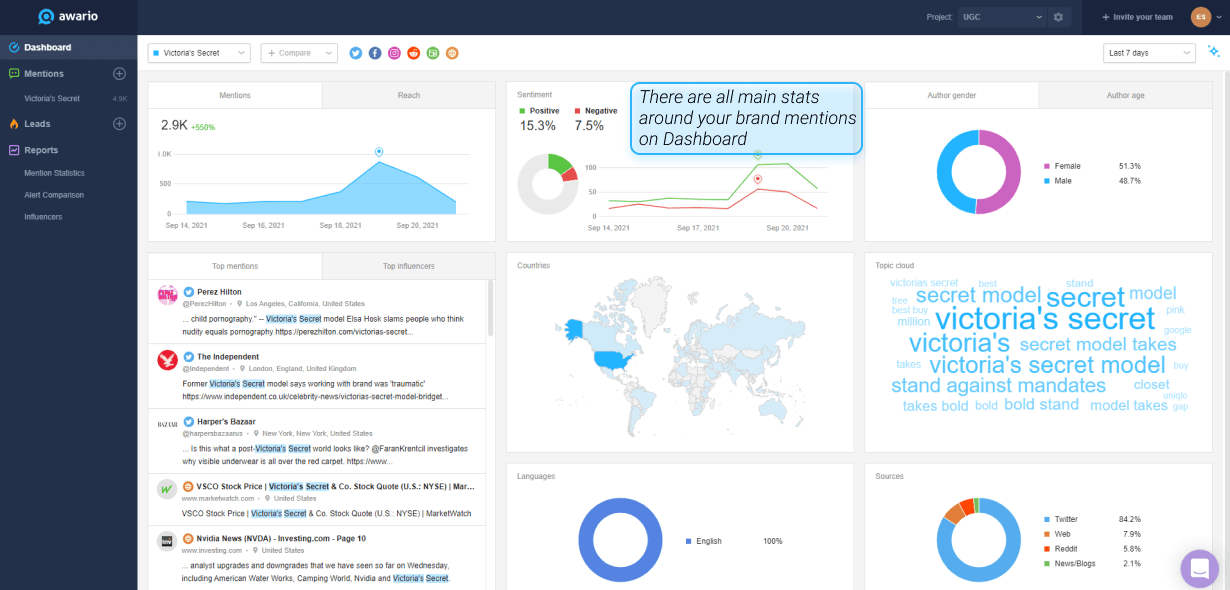
Task: Add a new Mentions alert with plus
Action: [x=119, y=73]
